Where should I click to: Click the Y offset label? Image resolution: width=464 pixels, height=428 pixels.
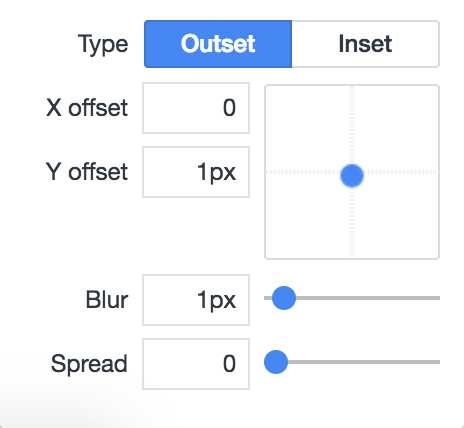pyautogui.click(x=87, y=172)
